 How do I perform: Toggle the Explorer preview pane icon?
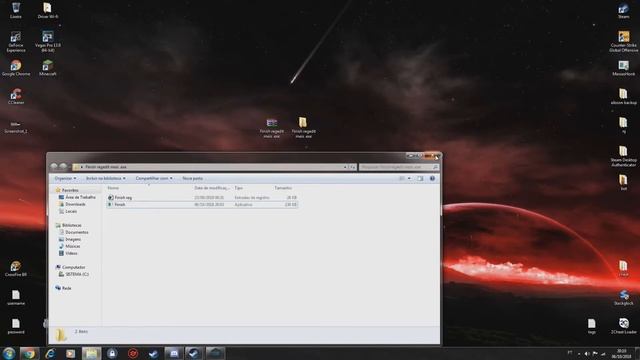click(x=420, y=178)
